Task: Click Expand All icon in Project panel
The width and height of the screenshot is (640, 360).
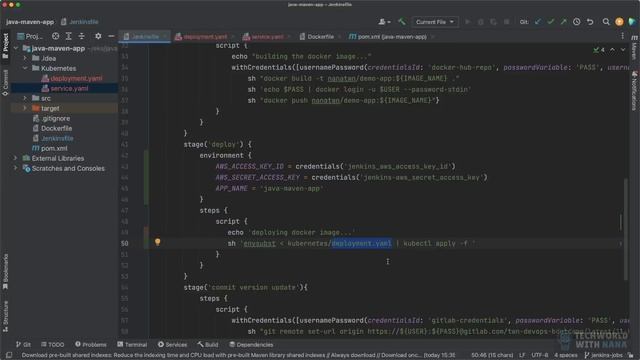Action: click(x=69, y=36)
